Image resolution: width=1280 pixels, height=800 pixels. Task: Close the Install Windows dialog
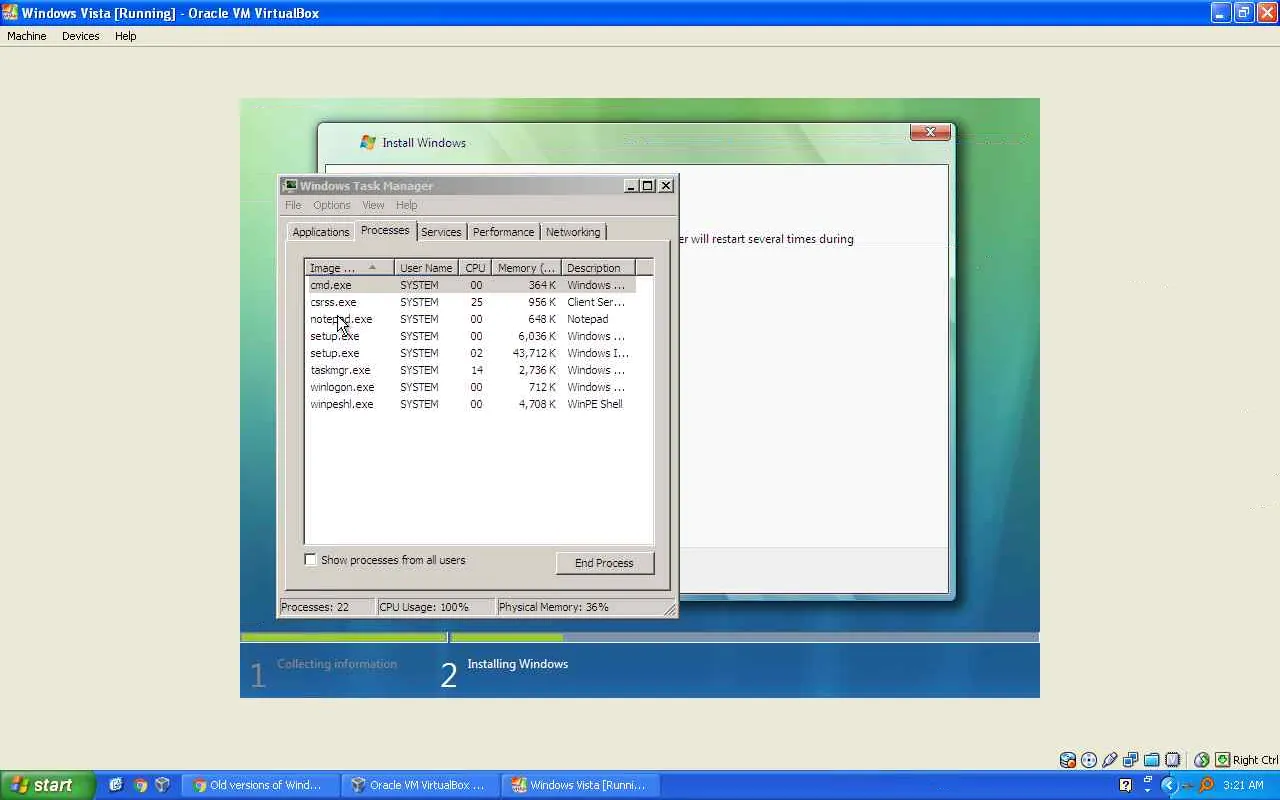(x=930, y=132)
